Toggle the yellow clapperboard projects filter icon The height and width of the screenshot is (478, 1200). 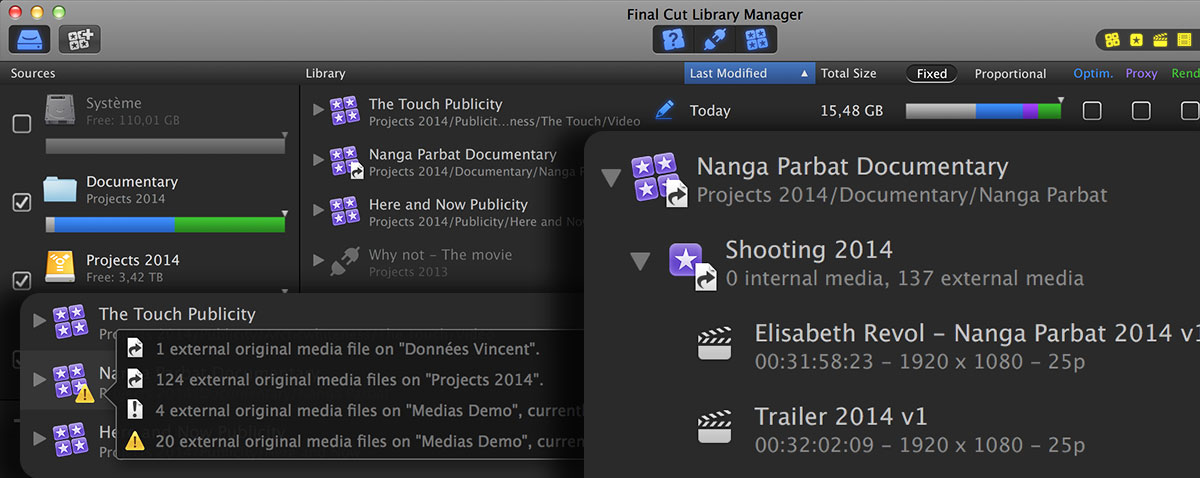[1160, 40]
